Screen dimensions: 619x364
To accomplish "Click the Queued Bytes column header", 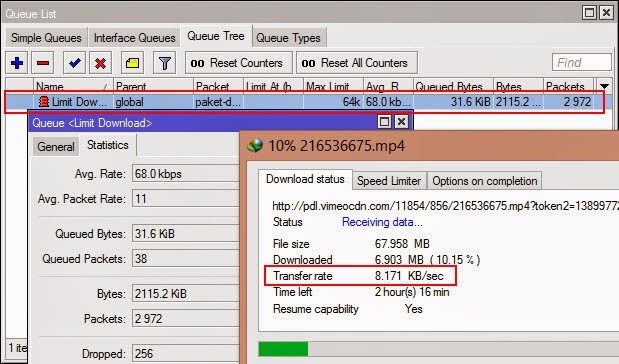I will [x=453, y=86].
